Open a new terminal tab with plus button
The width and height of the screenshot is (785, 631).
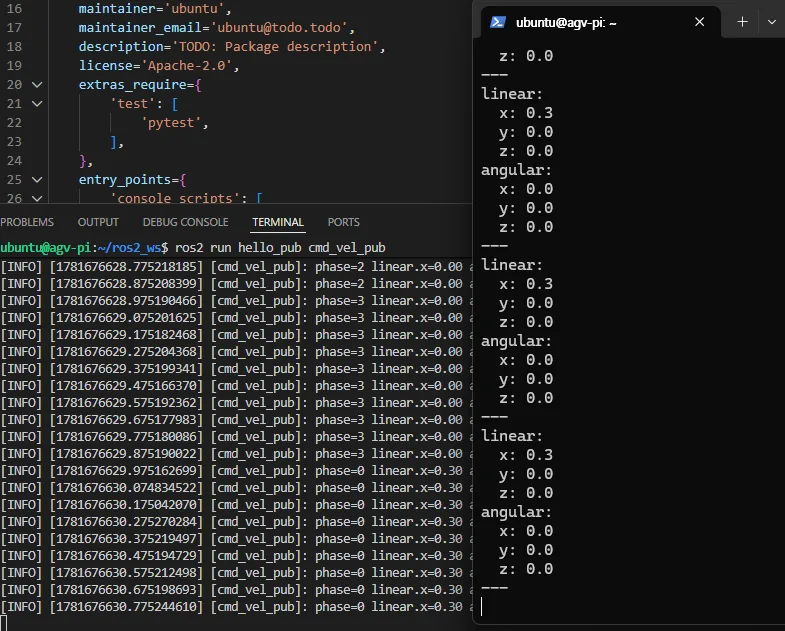point(742,22)
